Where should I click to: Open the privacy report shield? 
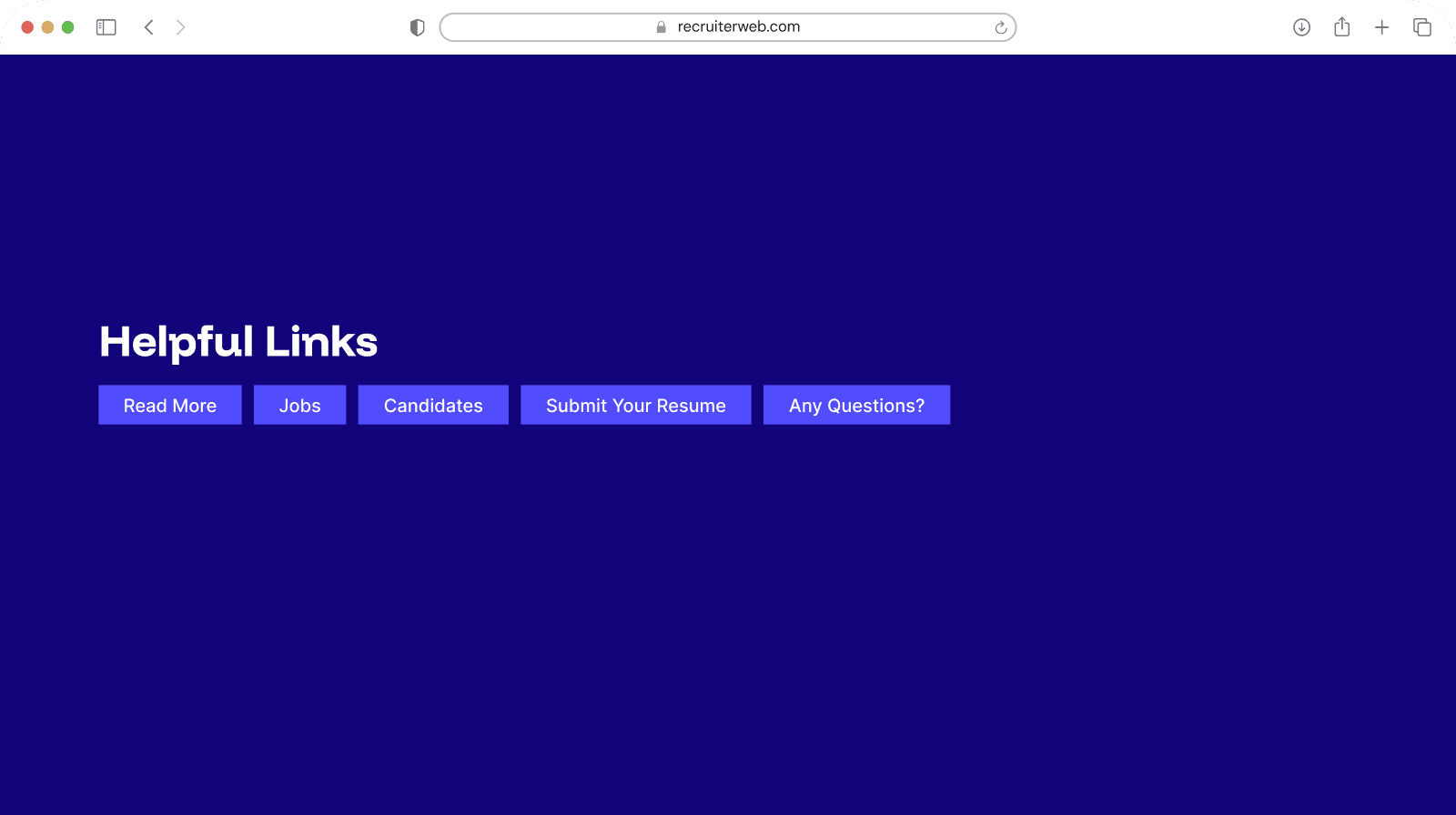[418, 27]
